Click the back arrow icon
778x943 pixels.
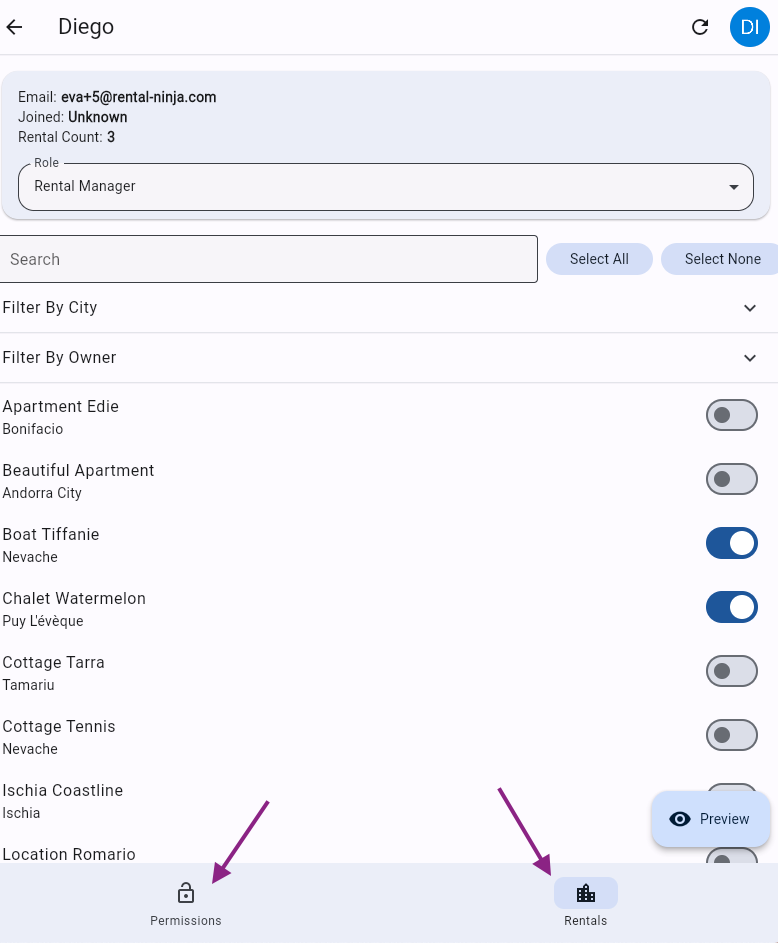(14, 27)
